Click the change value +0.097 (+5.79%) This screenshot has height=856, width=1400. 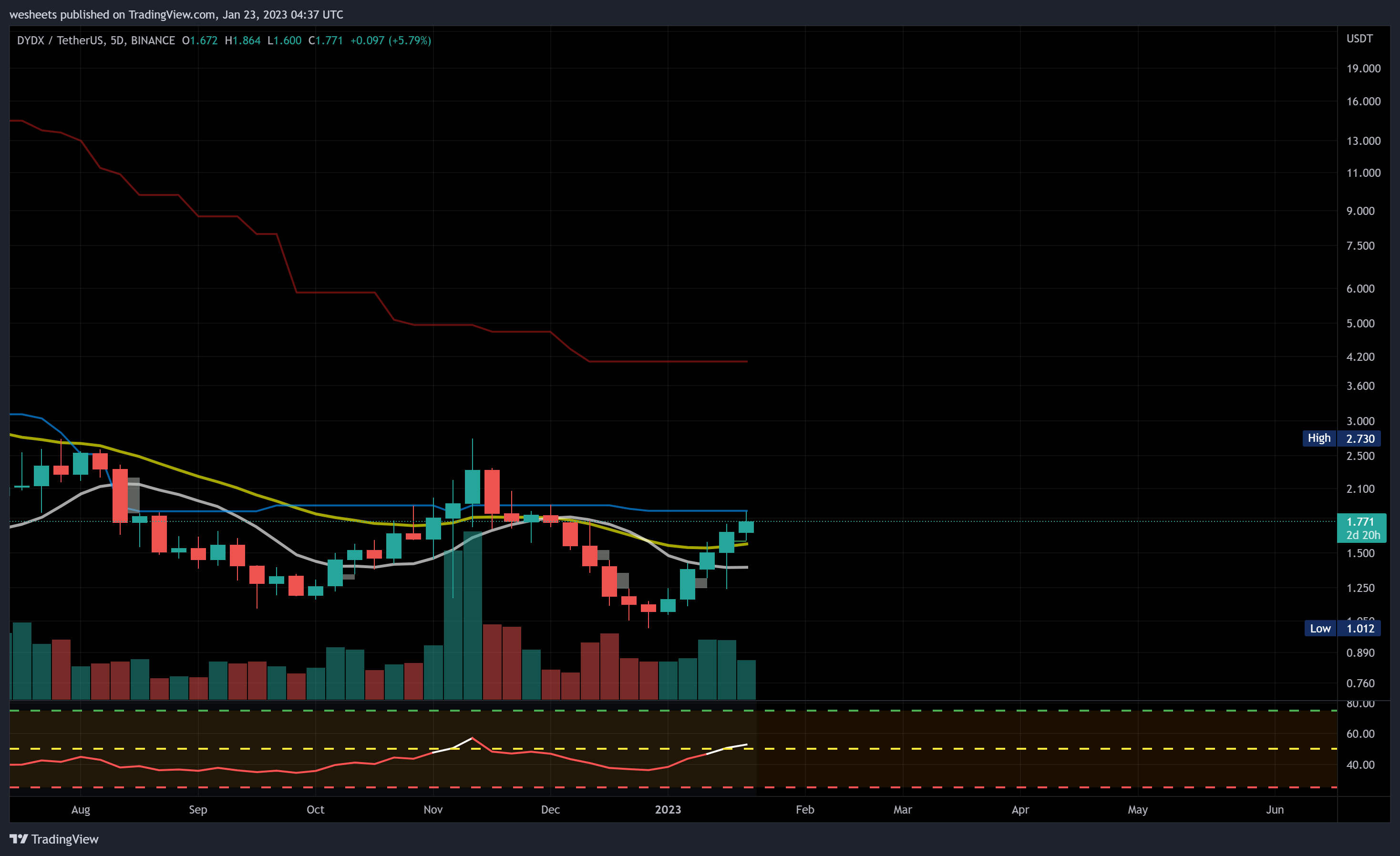point(391,41)
